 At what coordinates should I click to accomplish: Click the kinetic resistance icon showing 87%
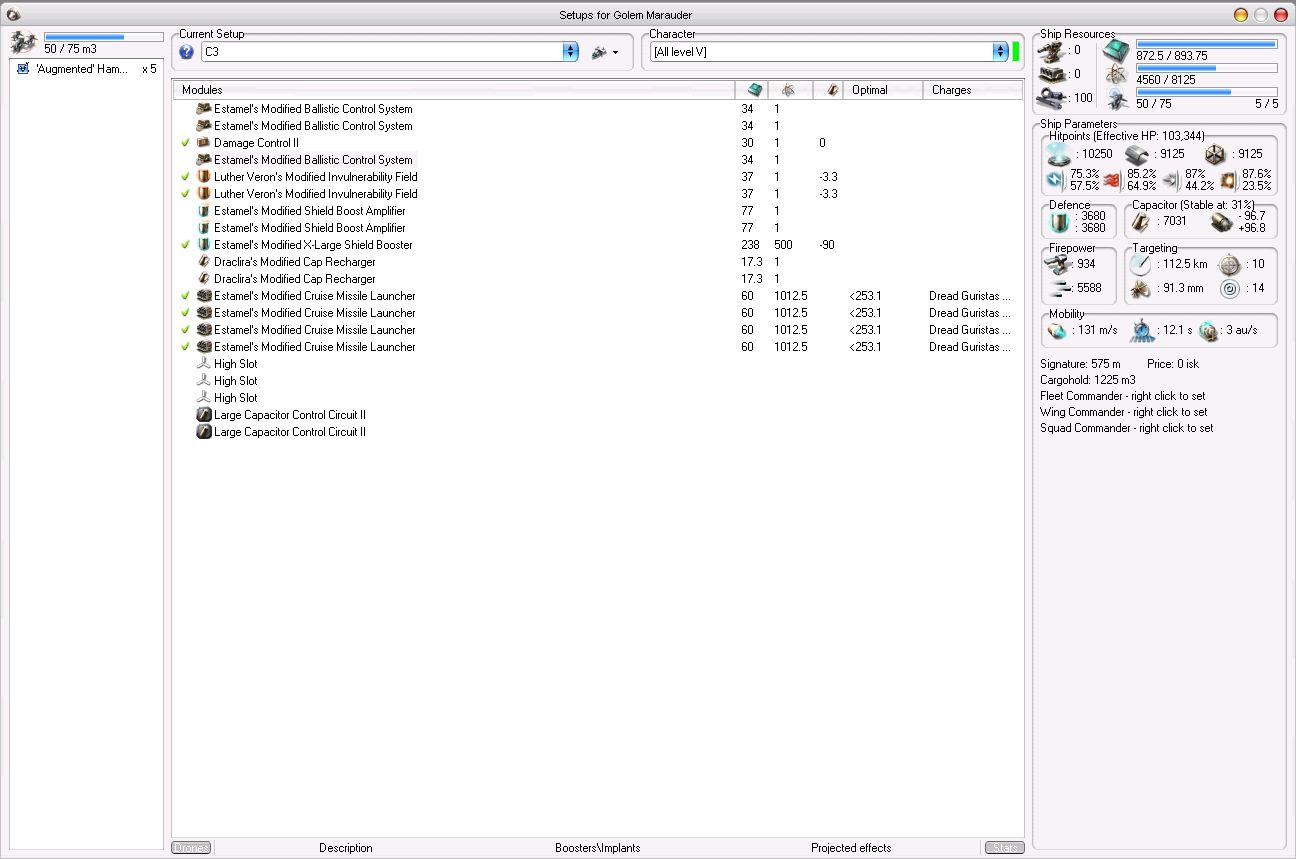[1171, 180]
